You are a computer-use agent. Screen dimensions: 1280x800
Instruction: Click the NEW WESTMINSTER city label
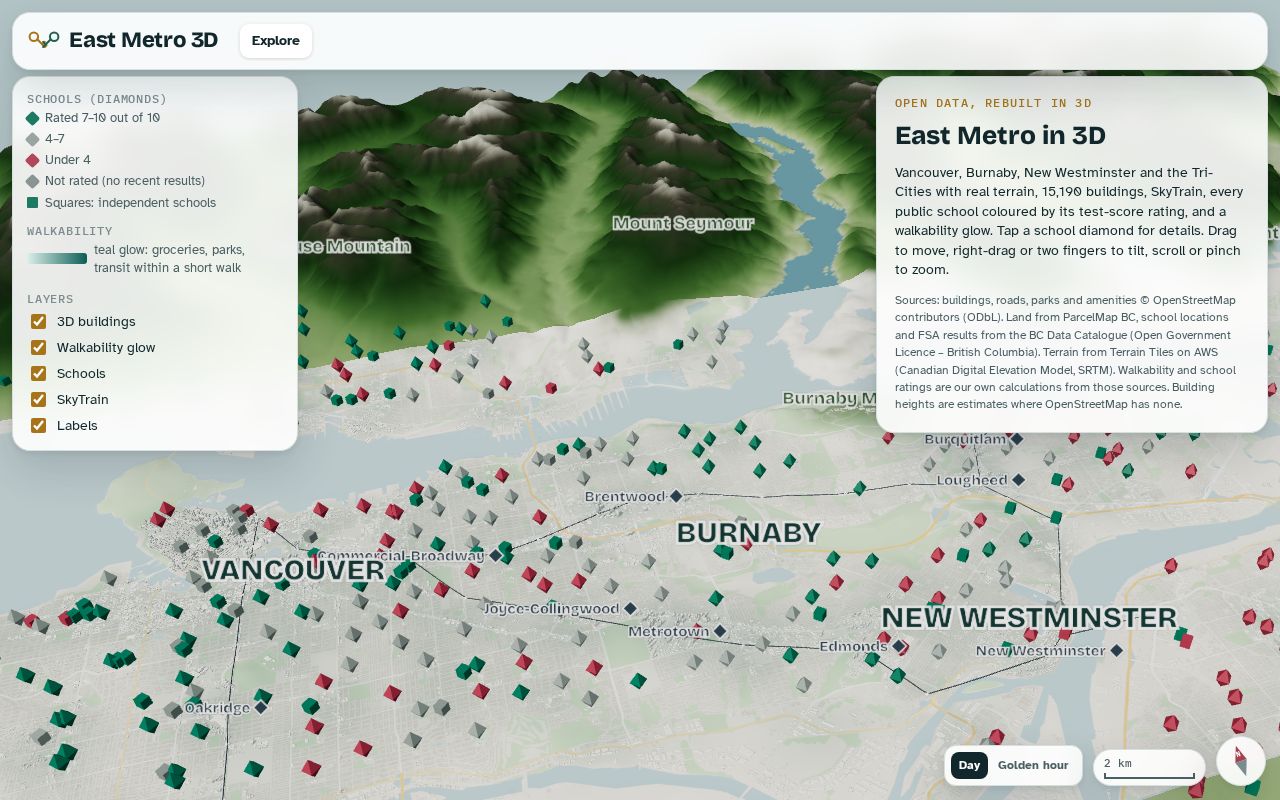1029,618
